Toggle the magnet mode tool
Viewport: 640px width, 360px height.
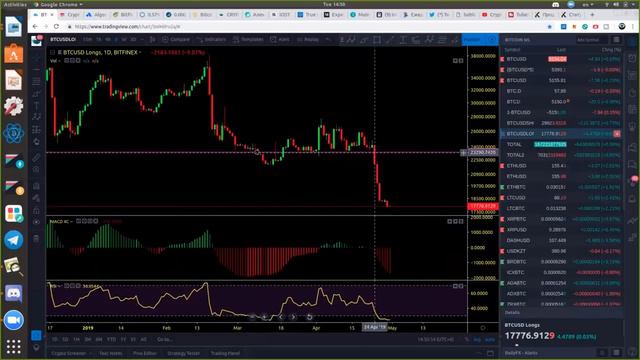tap(36, 186)
